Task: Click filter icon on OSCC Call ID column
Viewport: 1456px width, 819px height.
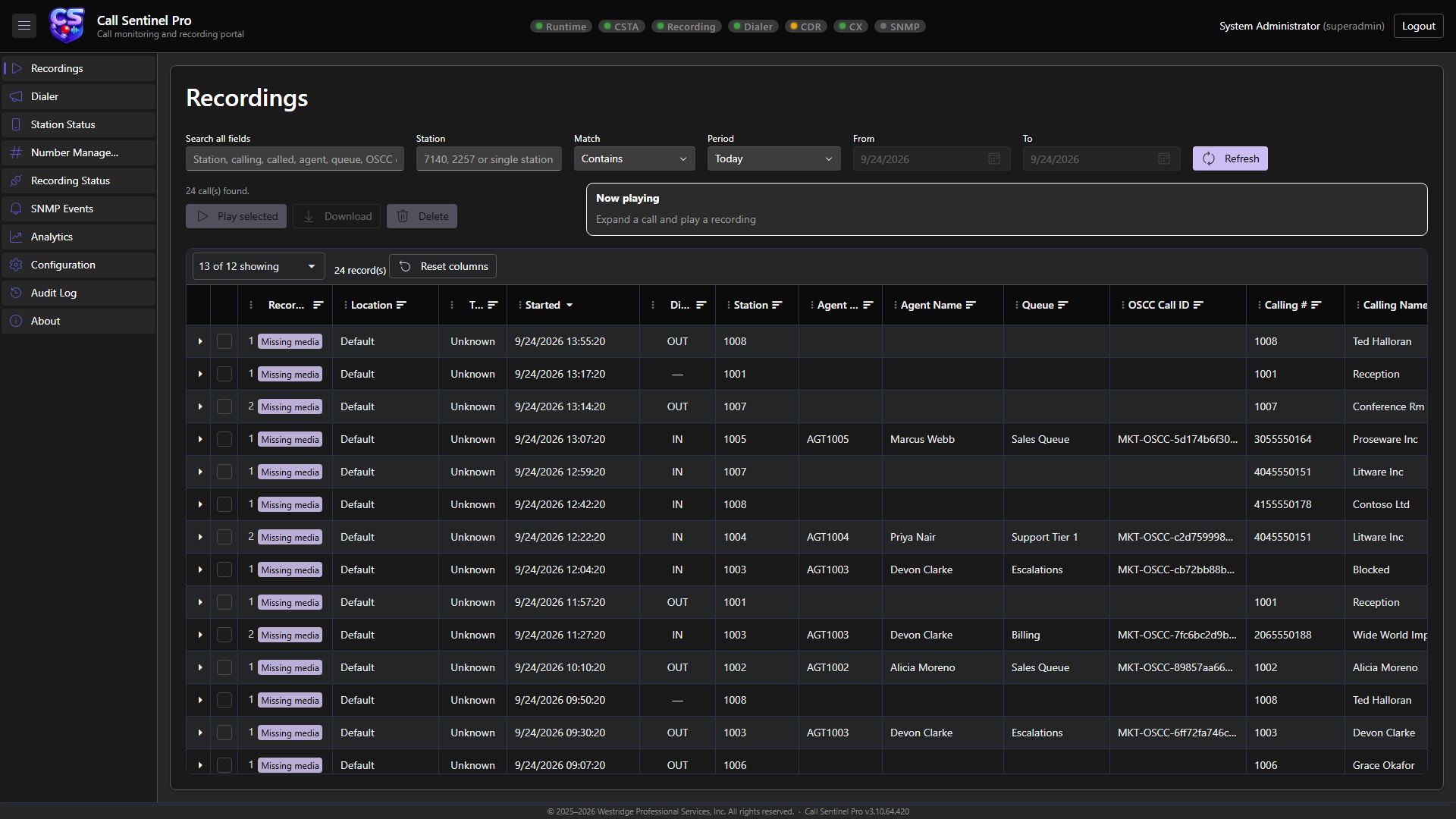Action: point(1198,306)
